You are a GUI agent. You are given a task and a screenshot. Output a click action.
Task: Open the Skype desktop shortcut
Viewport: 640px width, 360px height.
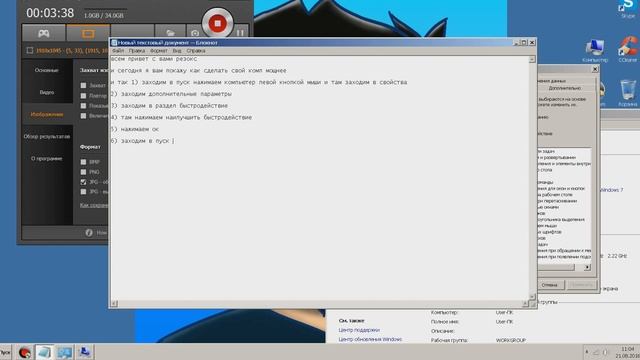(628, 9)
